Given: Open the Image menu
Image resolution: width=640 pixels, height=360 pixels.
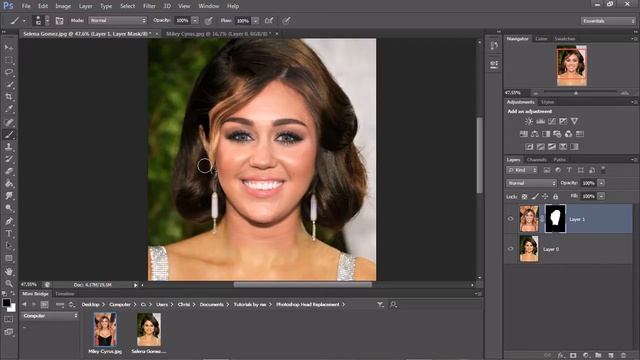Looking at the screenshot, I should [x=63, y=6].
